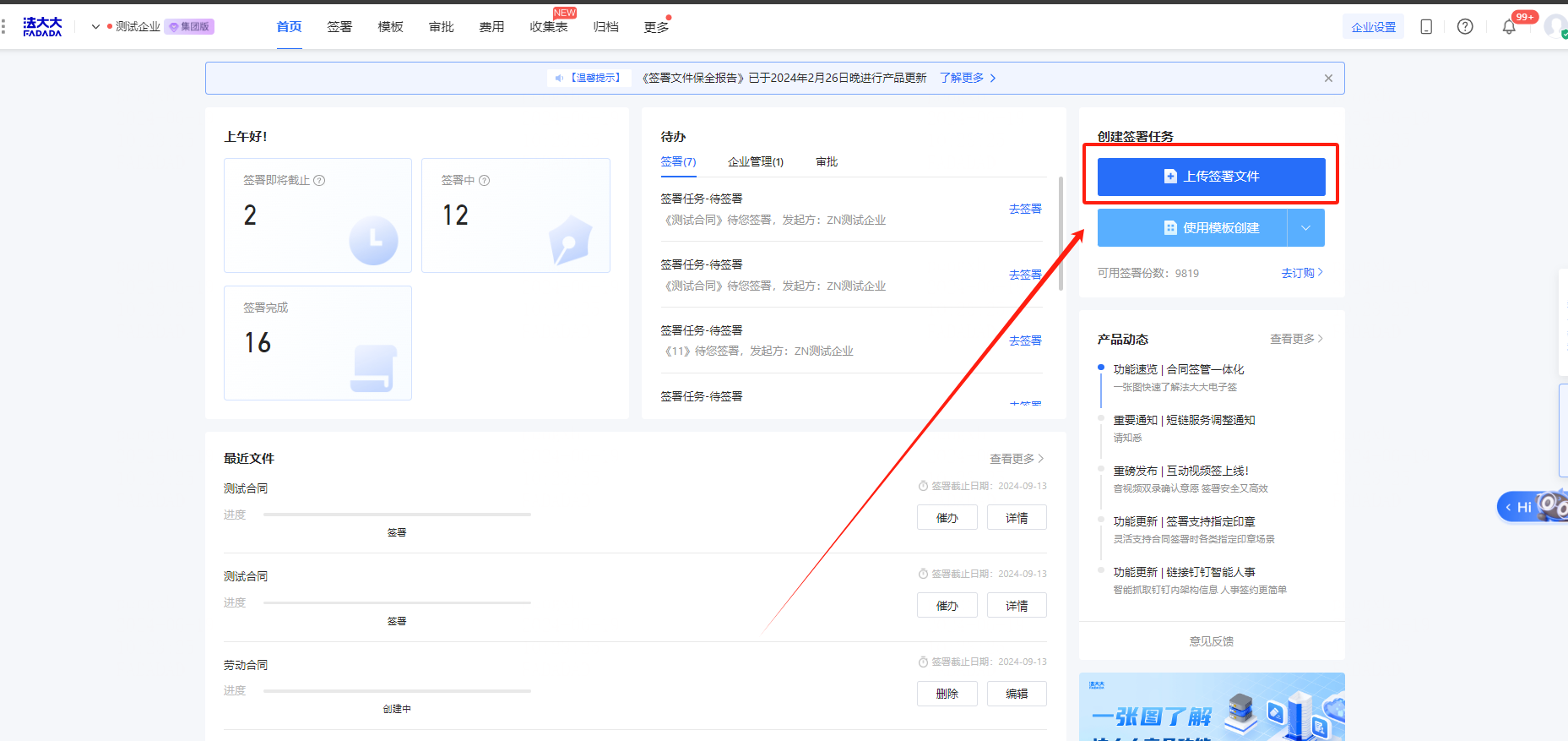Switch to the 企业管理(1) todo tab
This screenshot has height=741, width=1568.
tap(756, 161)
